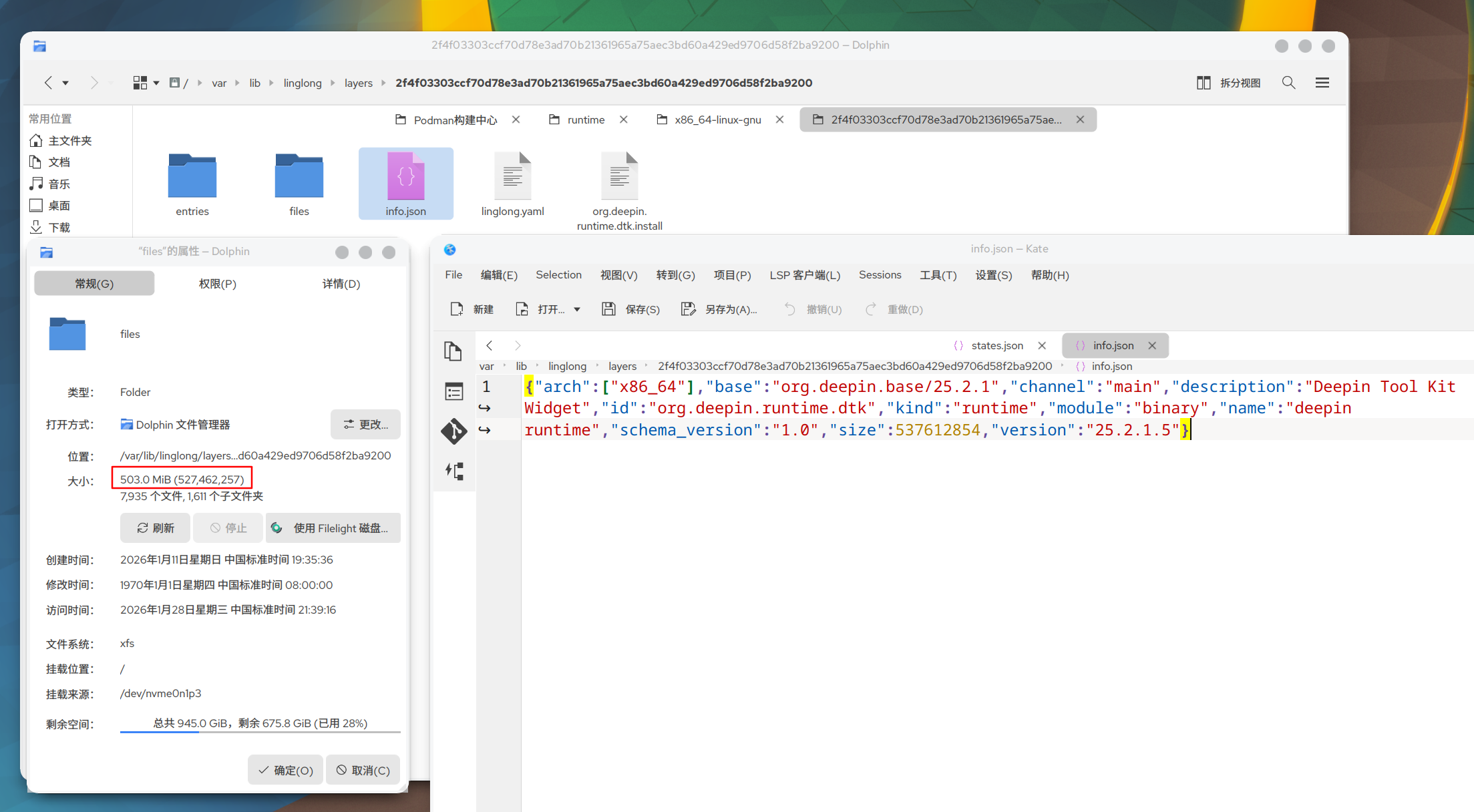Expand the Open file dropdown arrow in Kate

pyautogui.click(x=577, y=309)
